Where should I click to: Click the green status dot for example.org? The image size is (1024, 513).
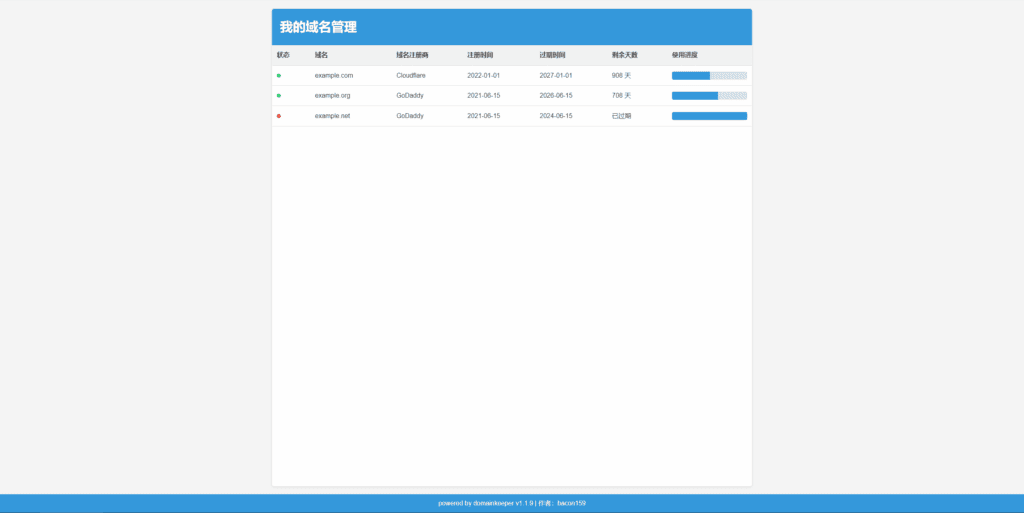coord(279,96)
